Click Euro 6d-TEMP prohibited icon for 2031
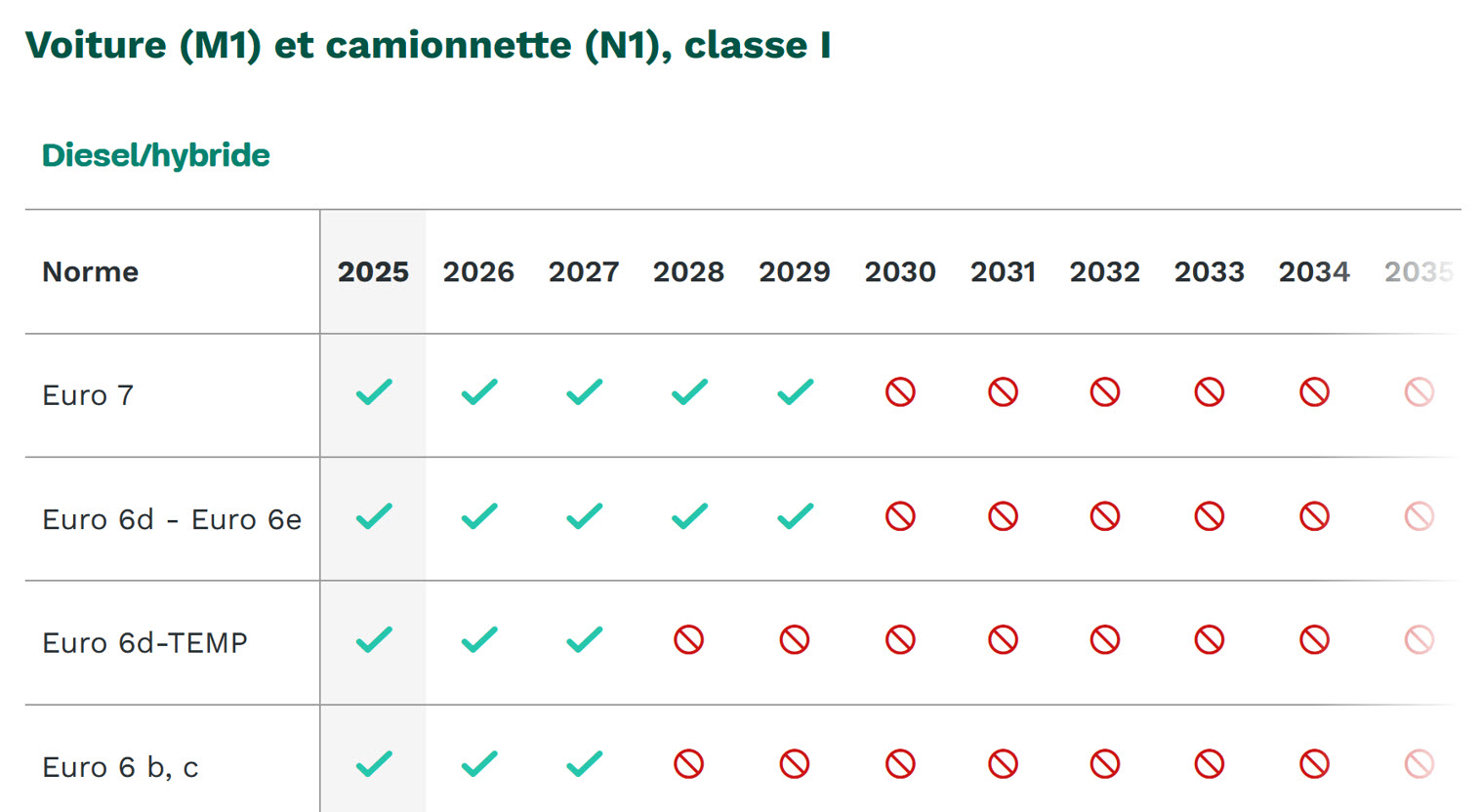Screen dimensions: 1480x812 pos(1003,640)
